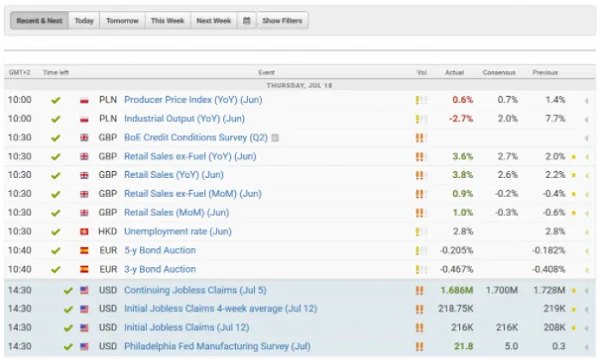Expand the Continuing Jobless Claims row arrow
This screenshot has height=360, width=600.
point(586,291)
